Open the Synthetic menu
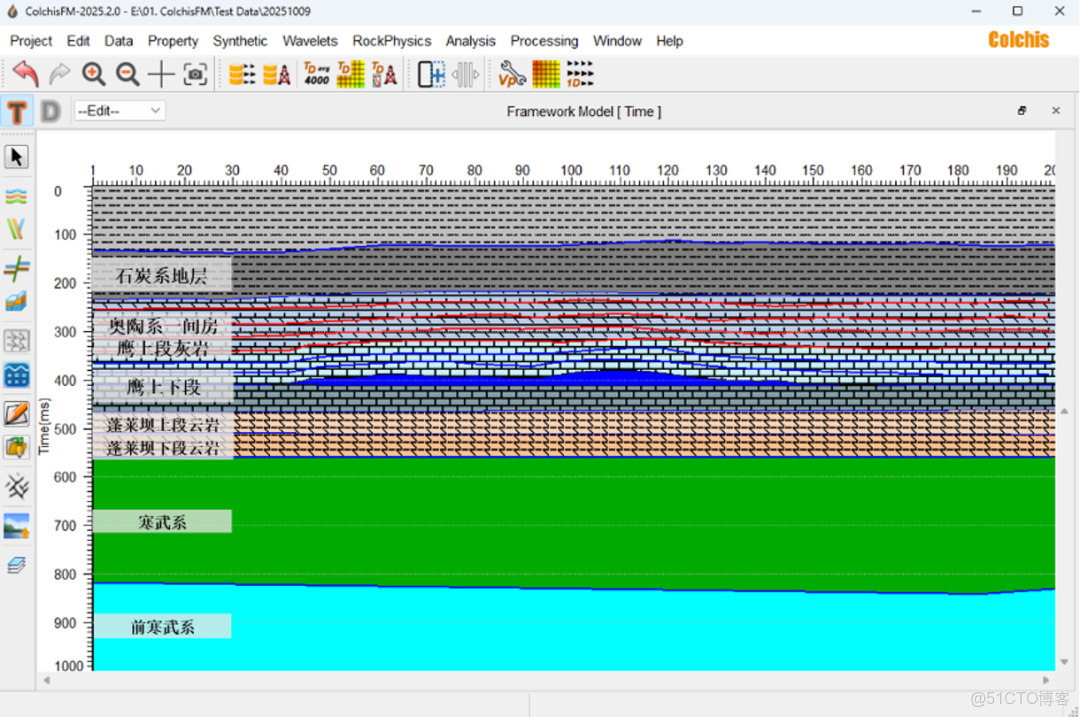The width and height of the screenshot is (1080, 717). pyautogui.click(x=240, y=41)
